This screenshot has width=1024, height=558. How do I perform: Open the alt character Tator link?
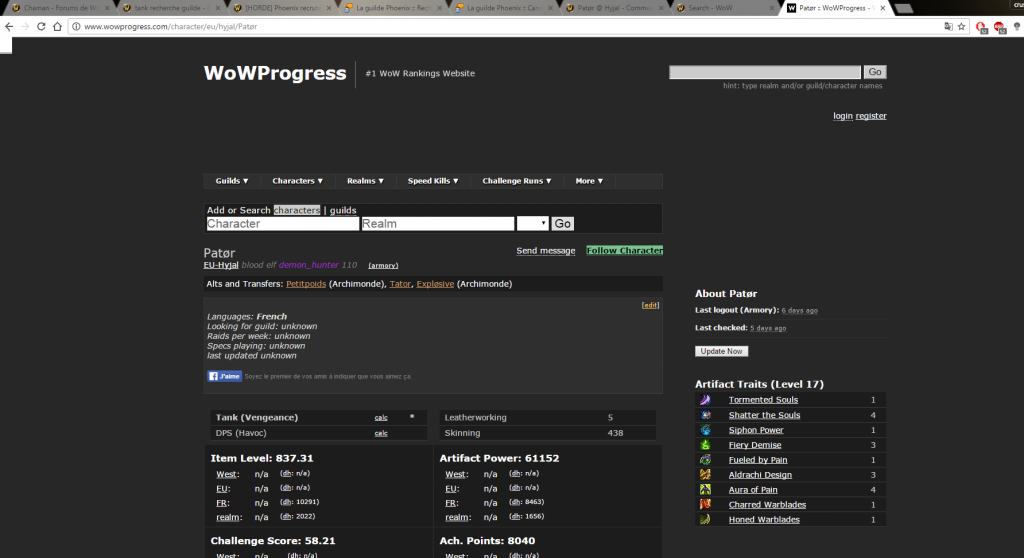tap(400, 284)
